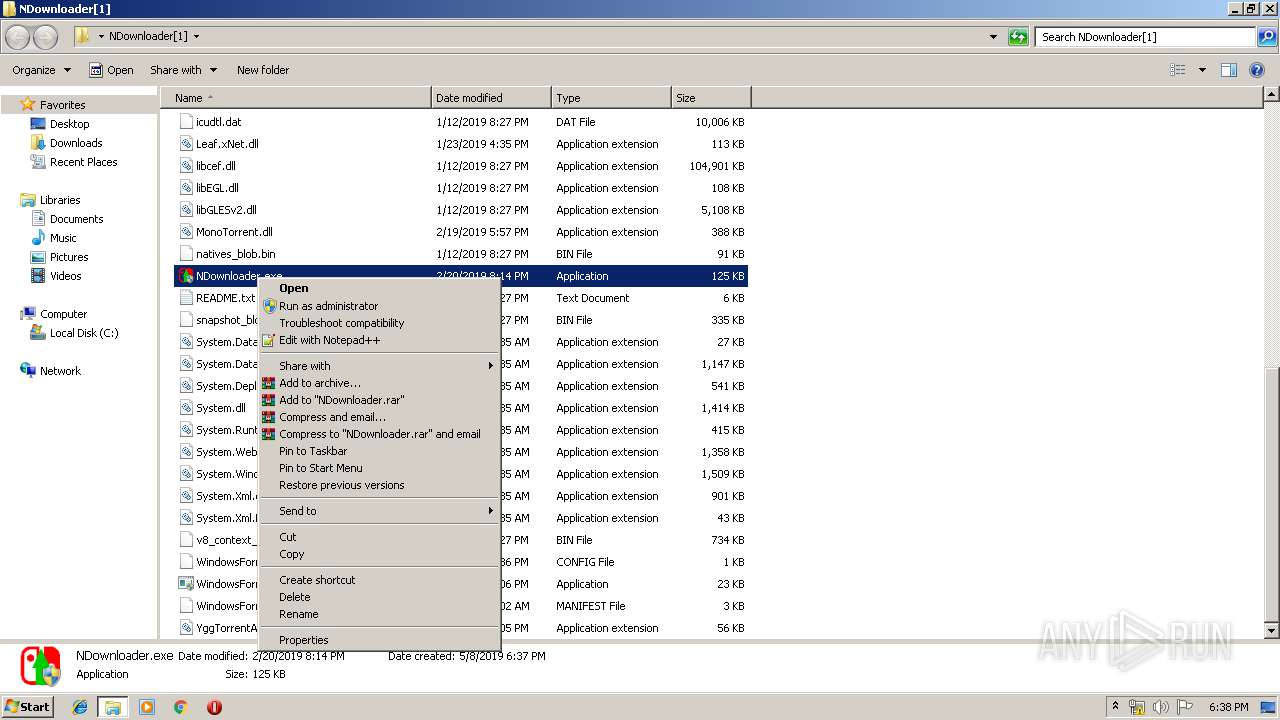
Task: Select Create shortcut entry
Action: click(379, 580)
